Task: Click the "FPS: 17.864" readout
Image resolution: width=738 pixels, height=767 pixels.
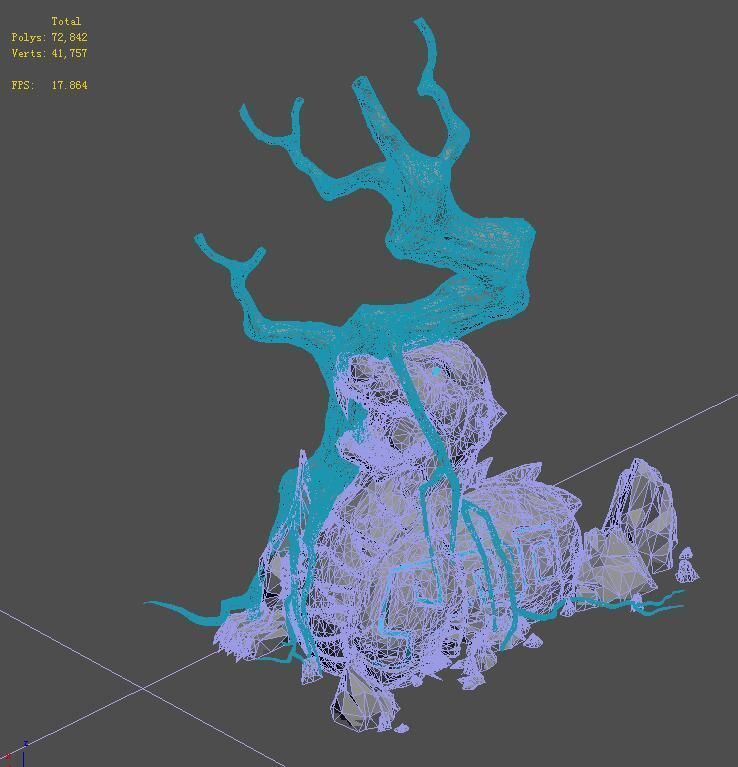Action: pos(49,85)
